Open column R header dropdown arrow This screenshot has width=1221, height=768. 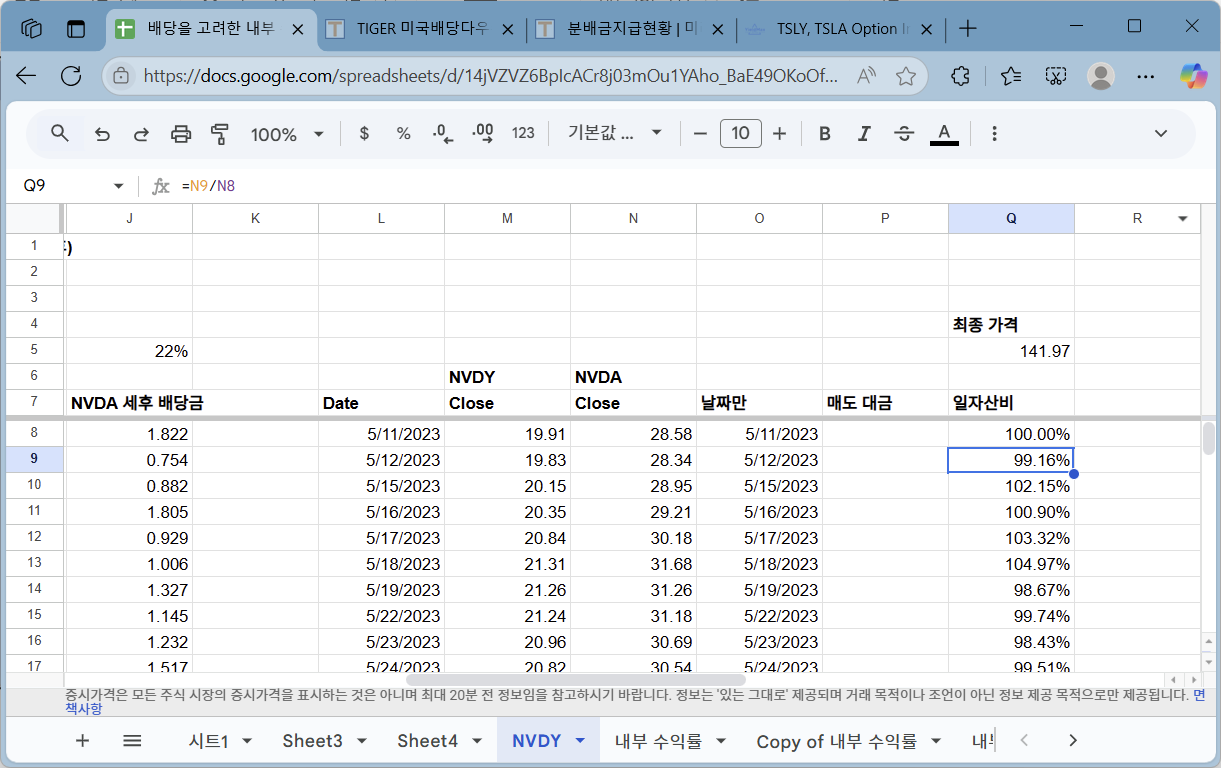click(x=1183, y=219)
